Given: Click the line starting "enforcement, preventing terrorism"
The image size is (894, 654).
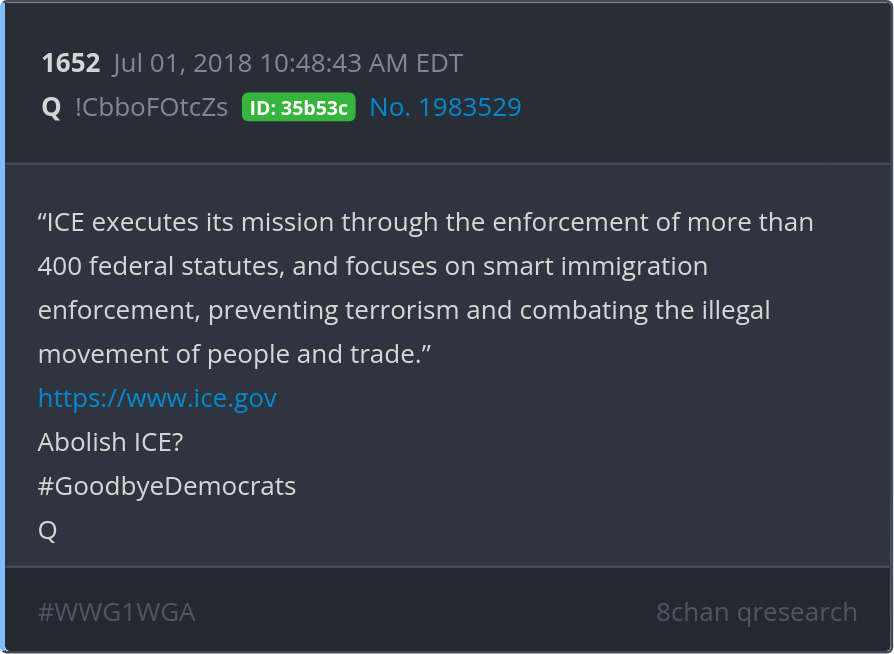Looking at the screenshot, I should pos(404,310).
